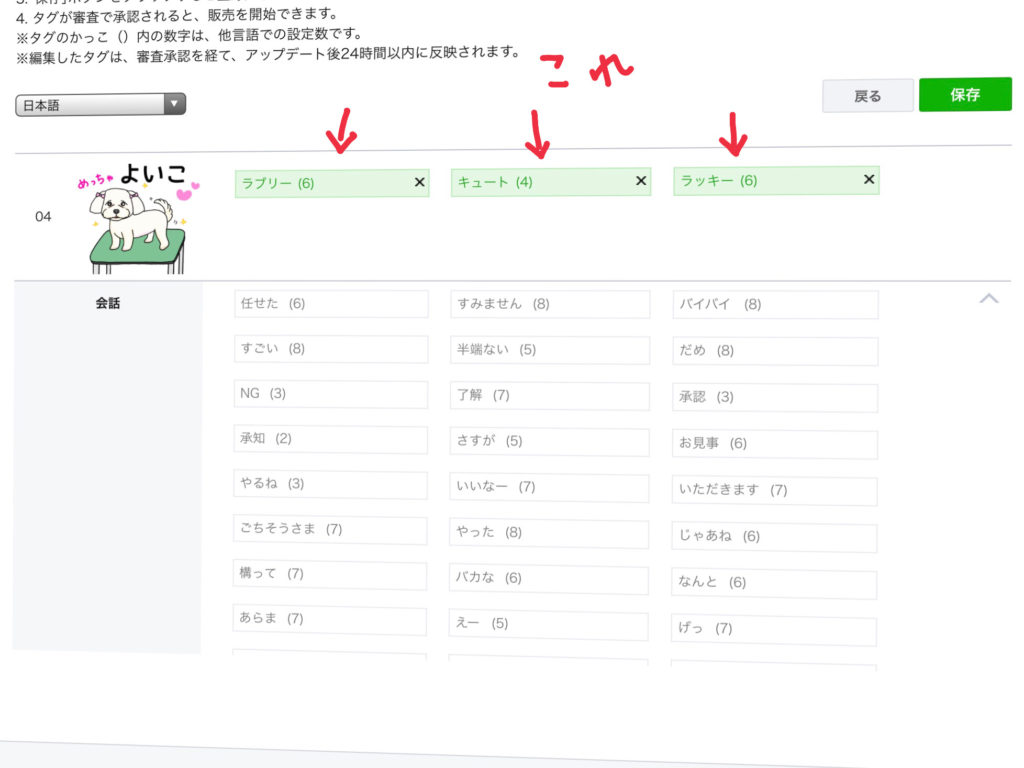Screen dimensions: 1024x768
Task: Open the 会話 category label
Action: pyautogui.click(x=107, y=303)
